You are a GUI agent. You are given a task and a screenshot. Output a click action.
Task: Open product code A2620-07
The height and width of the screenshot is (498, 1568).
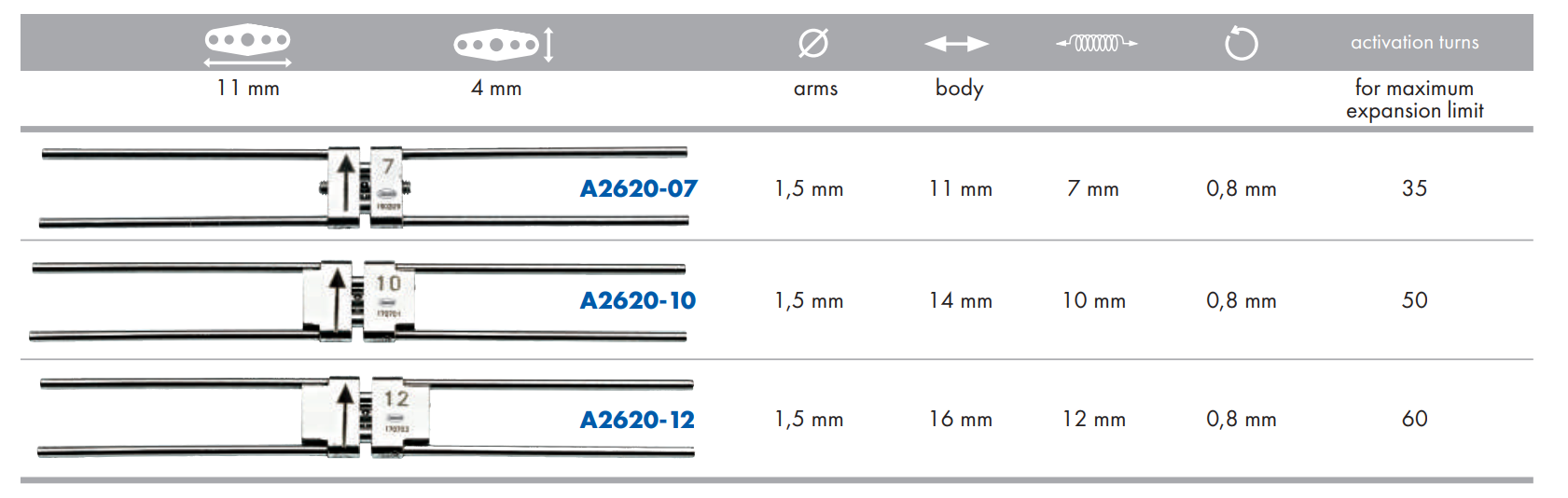638,188
